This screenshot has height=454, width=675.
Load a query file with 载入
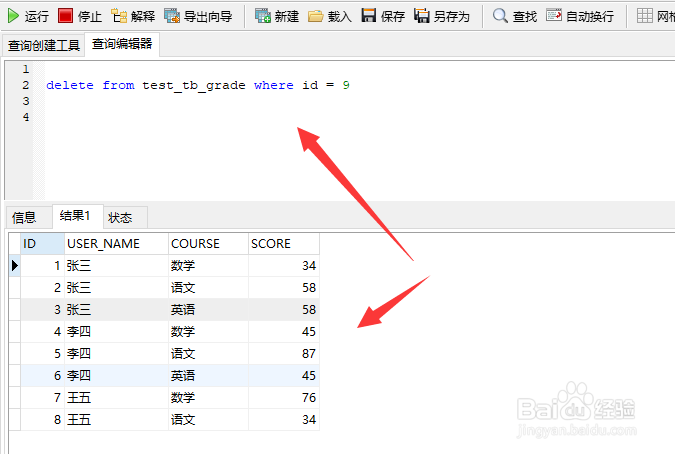pyautogui.click(x=330, y=16)
